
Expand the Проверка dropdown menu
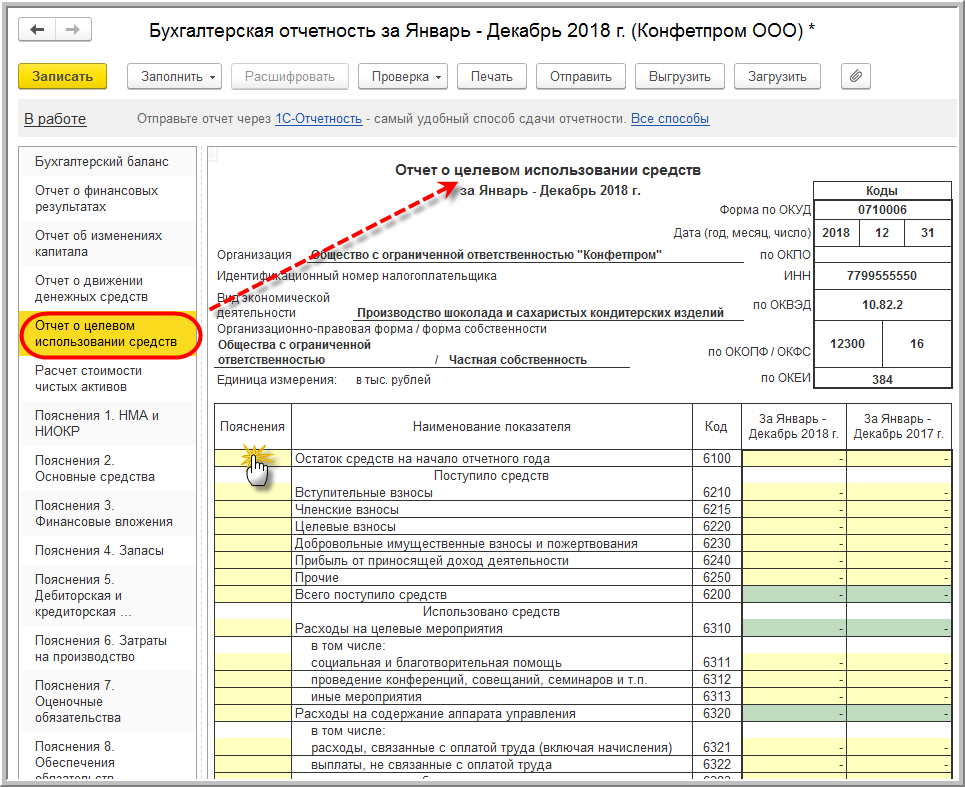(x=402, y=76)
